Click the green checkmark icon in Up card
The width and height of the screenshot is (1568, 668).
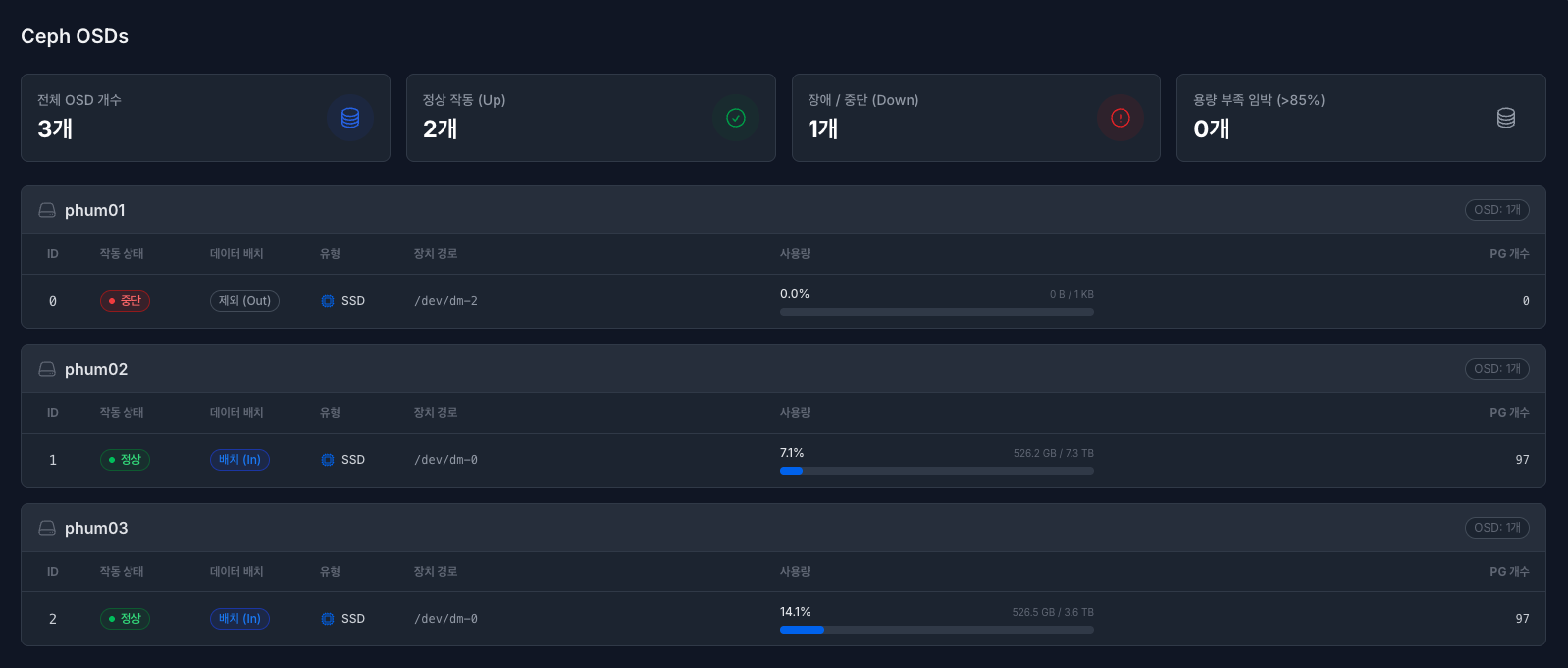pyautogui.click(x=736, y=118)
